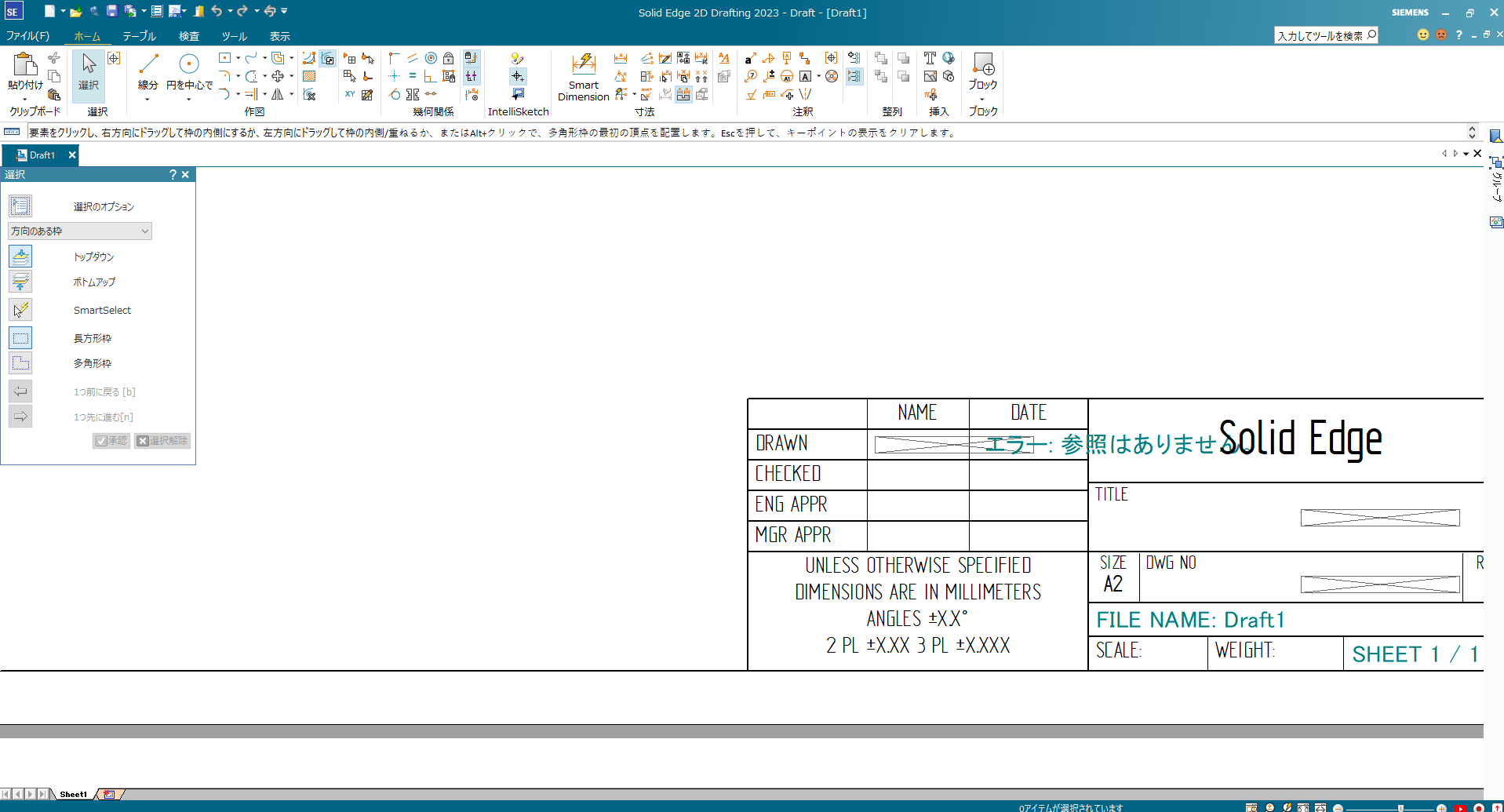
Task: Toggle the Top-down (トップダウン) selection option
Action: pyautogui.click(x=20, y=257)
